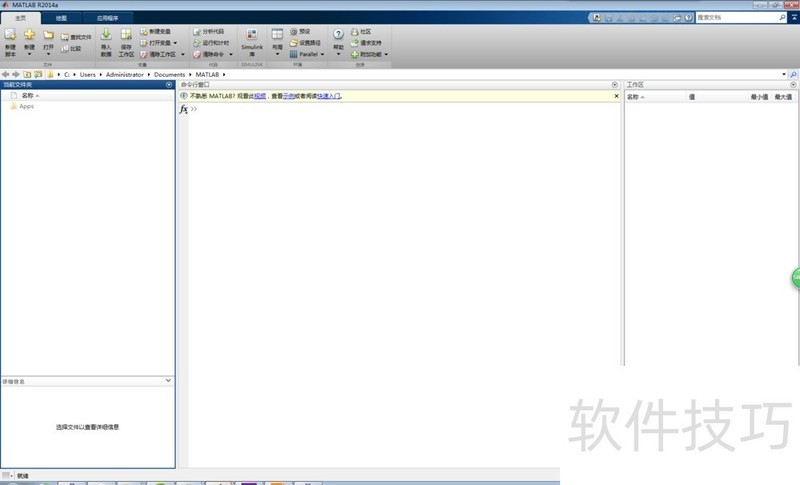Click Clear Commands (清除命令) button
The image size is (800, 485).
tap(208, 54)
